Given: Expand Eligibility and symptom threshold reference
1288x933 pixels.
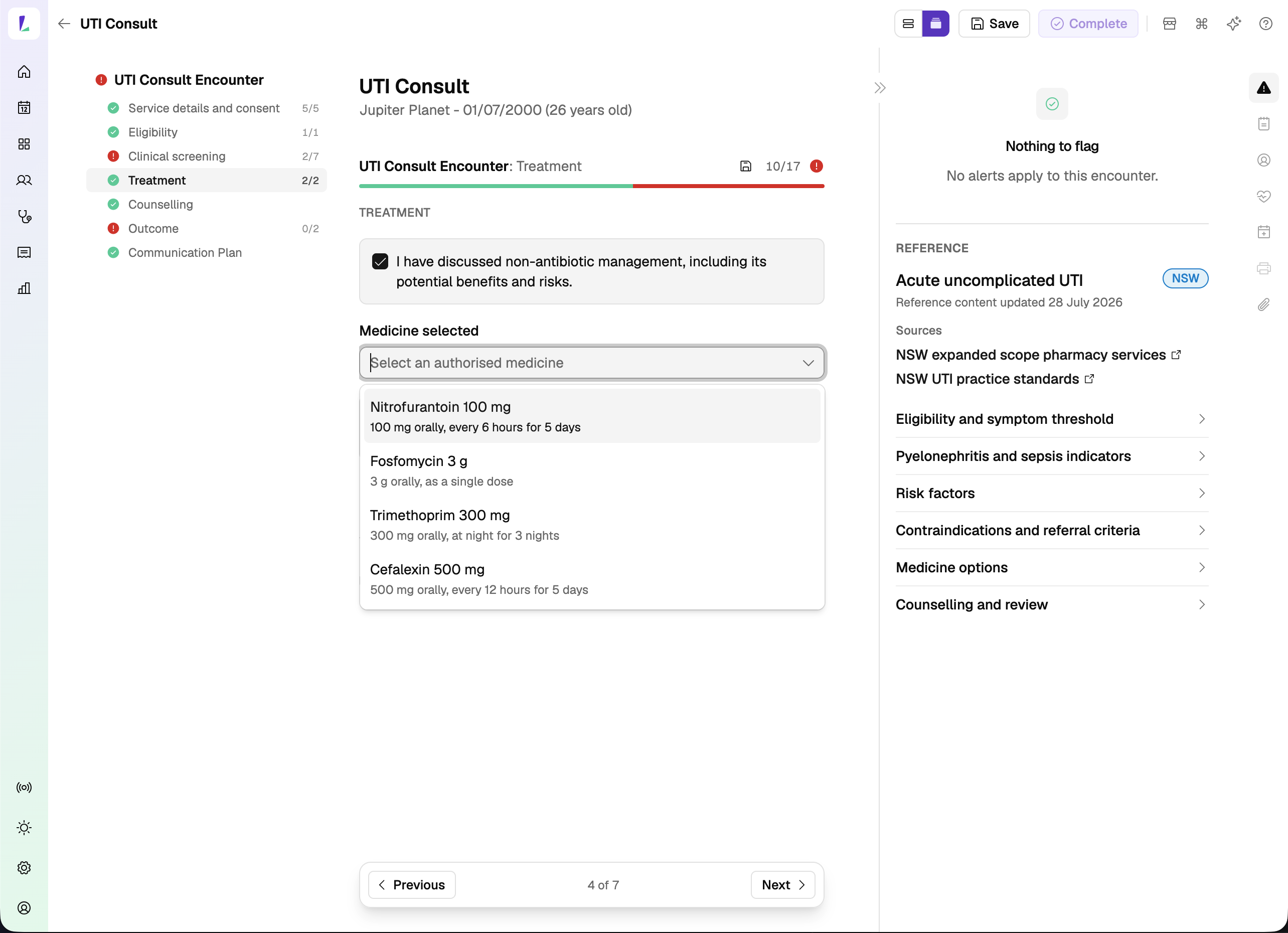Looking at the screenshot, I should pos(1051,419).
